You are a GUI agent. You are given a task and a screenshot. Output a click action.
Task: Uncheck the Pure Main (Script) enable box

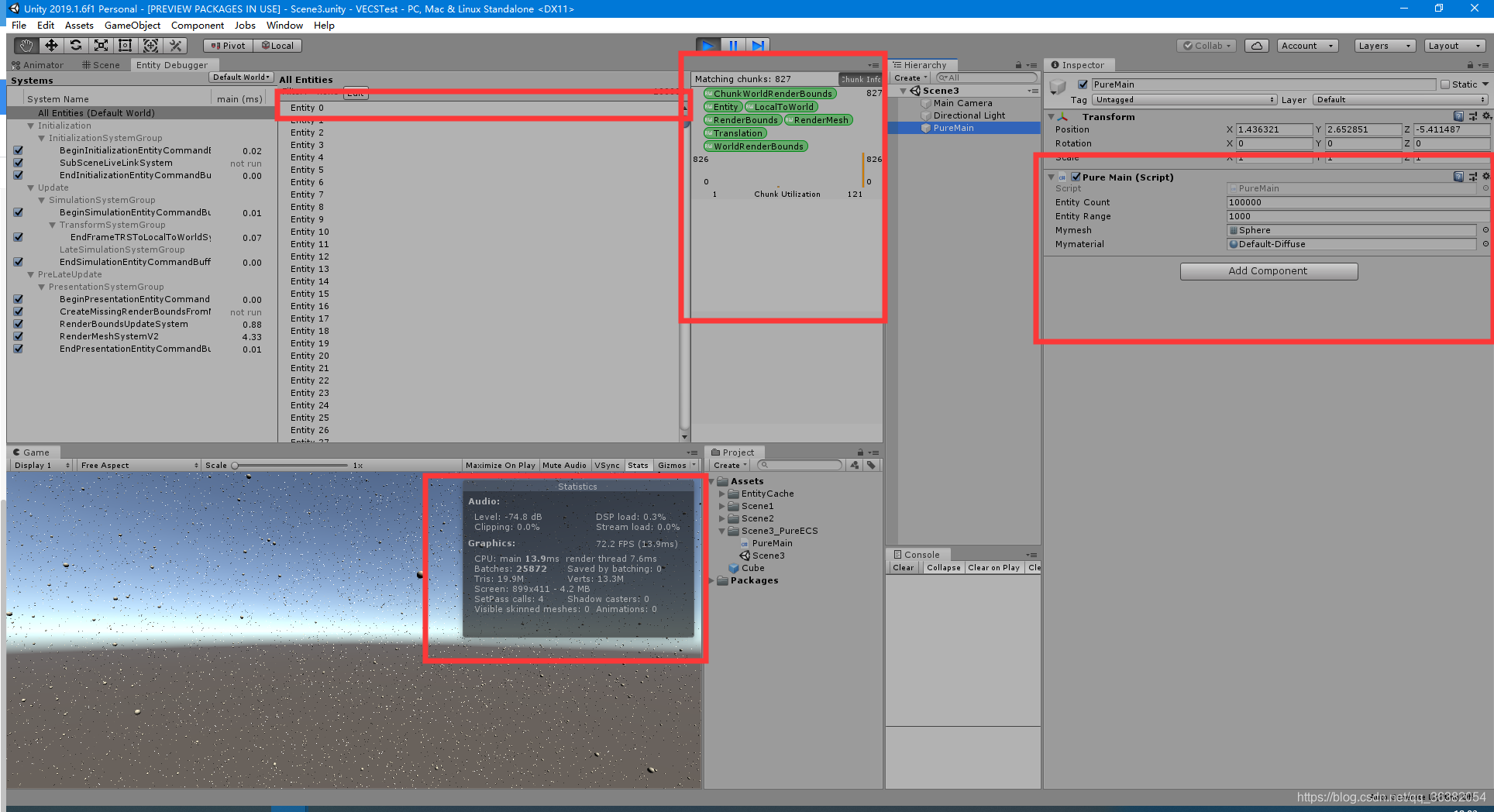[1076, 177]
